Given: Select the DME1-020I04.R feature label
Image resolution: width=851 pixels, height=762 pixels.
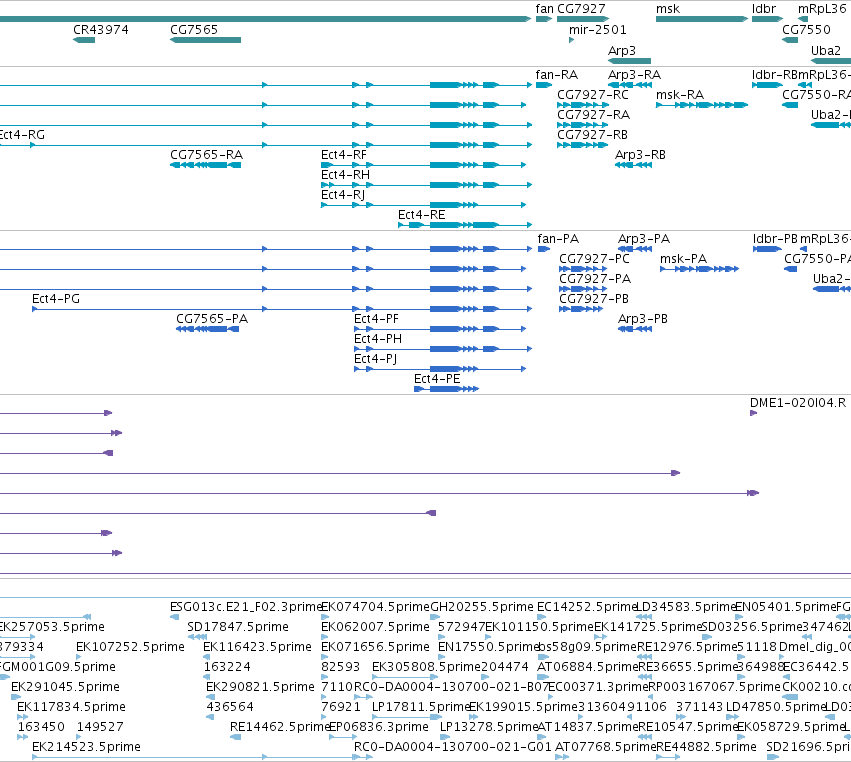Looking at the screenshot, I should (x=798, y=402).
